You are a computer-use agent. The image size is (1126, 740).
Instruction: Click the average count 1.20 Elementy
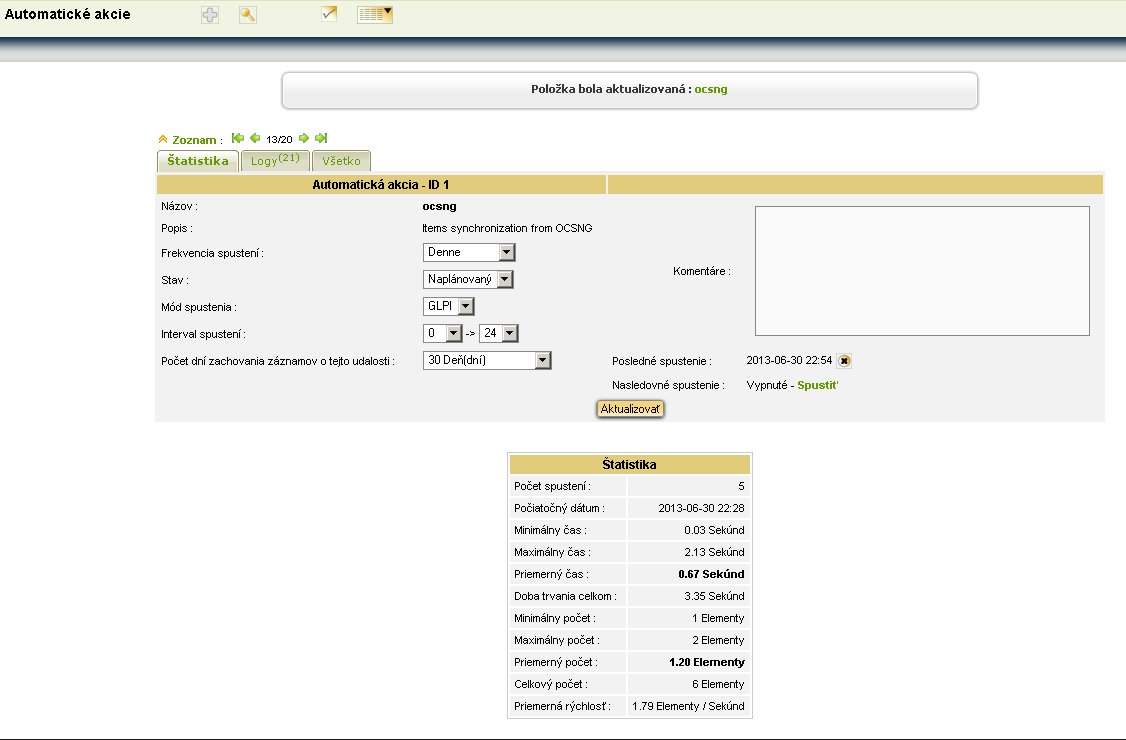coord(707,662)
